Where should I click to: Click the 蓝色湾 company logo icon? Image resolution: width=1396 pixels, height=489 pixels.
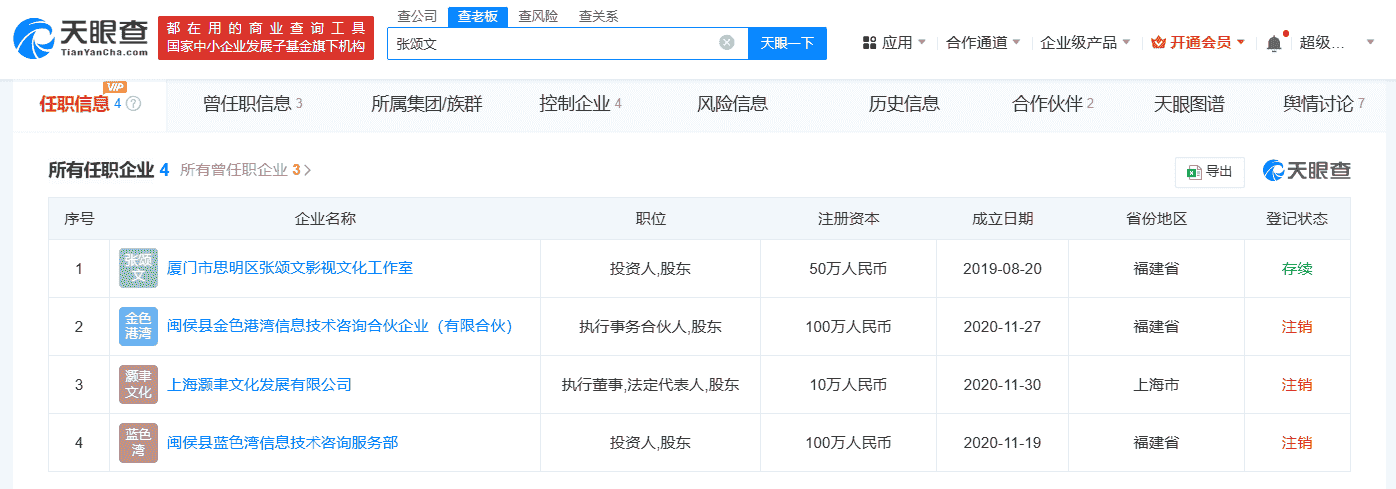(138, 442)
